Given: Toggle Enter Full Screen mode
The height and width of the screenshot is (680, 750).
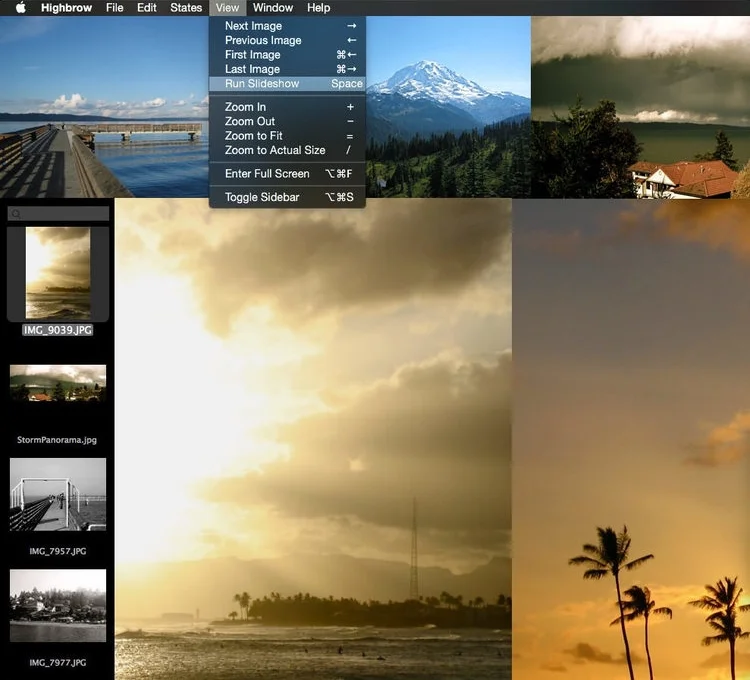Looking at the screenshot, I should point(287,174).
